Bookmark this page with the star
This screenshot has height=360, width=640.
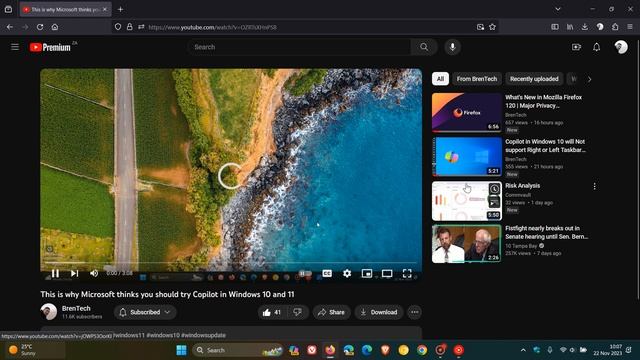[x=492, y=27]
